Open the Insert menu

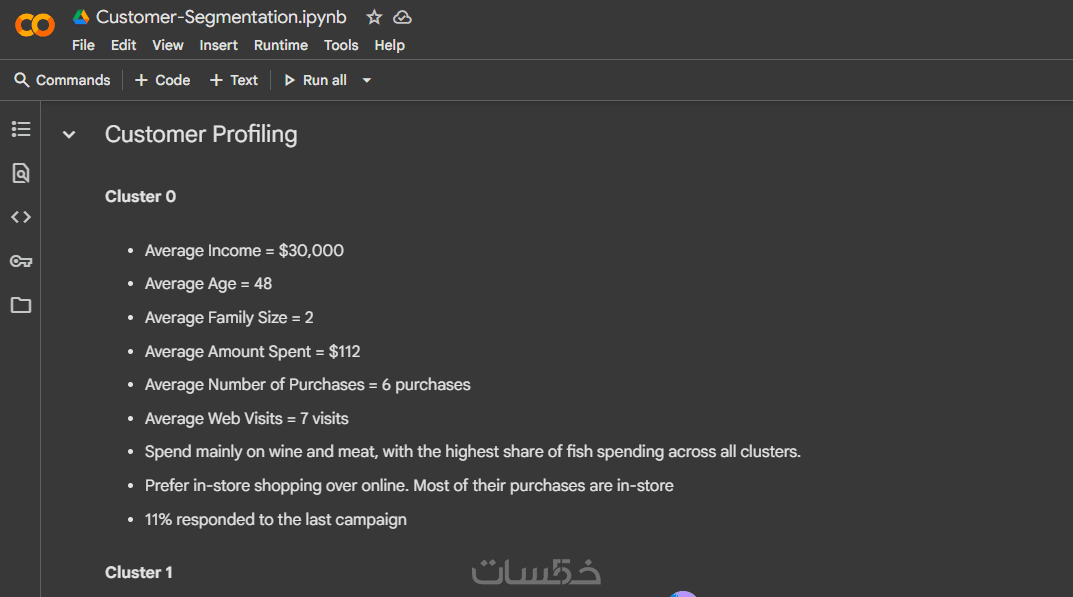[218, 45]
